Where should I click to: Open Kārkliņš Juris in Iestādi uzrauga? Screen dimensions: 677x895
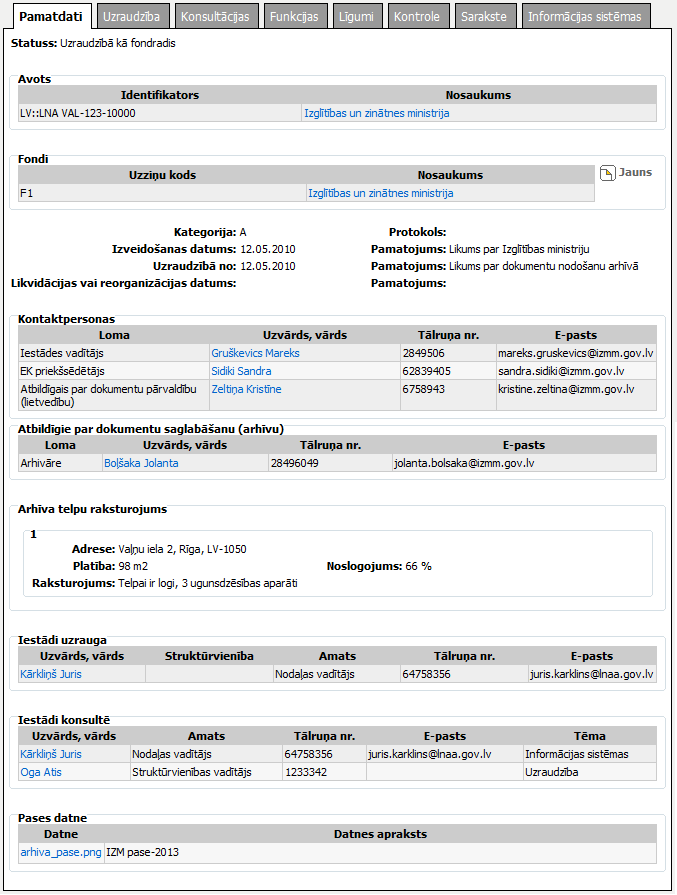pos(51,674)
